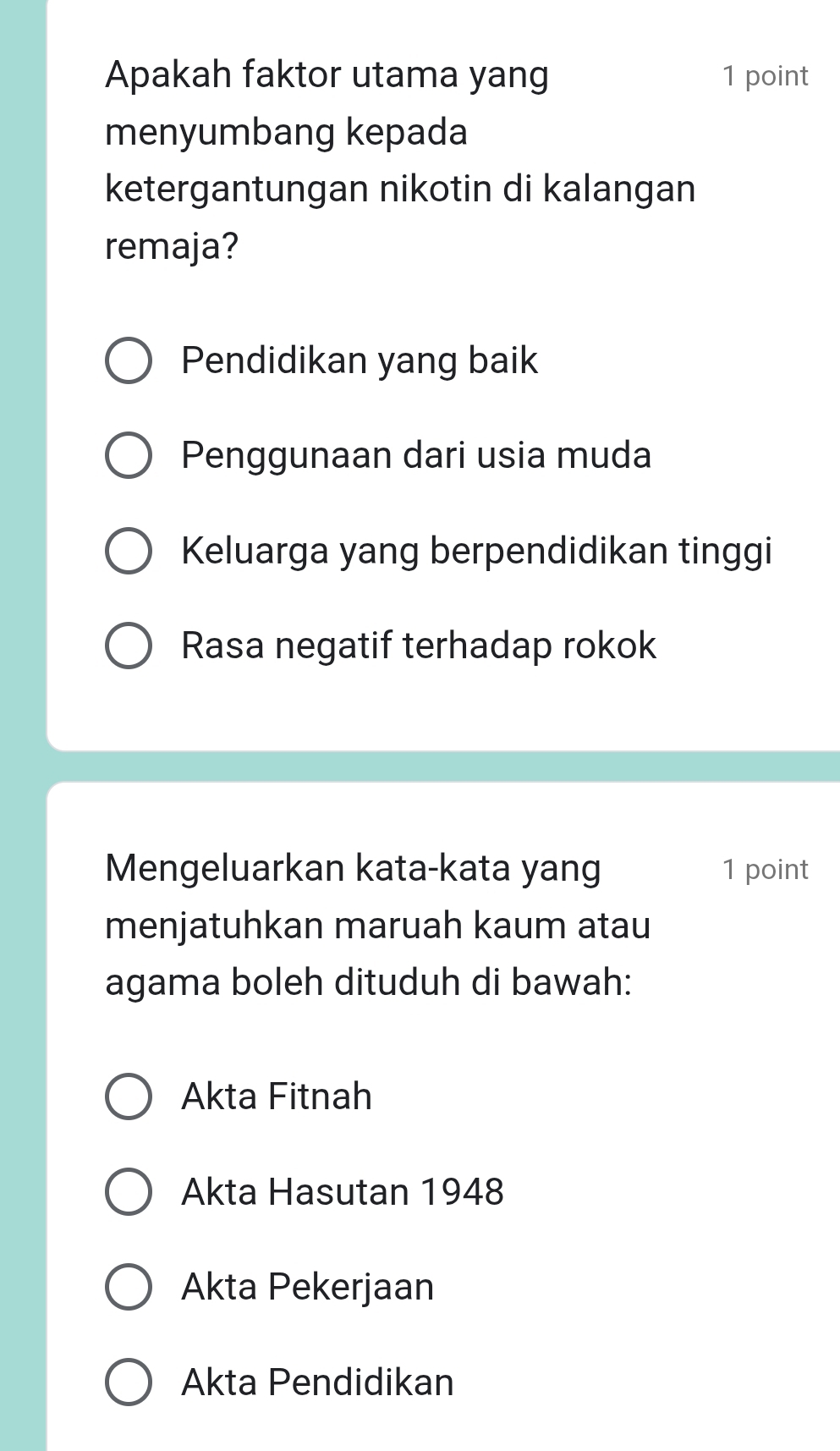Click the '1 point' label of nicotine question
Screen dimensions: 840x1451
pos(766,76)
